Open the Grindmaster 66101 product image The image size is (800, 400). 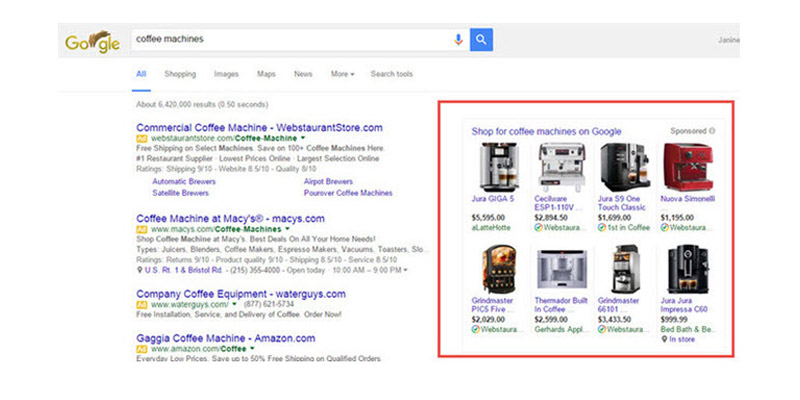pos(625,269)
